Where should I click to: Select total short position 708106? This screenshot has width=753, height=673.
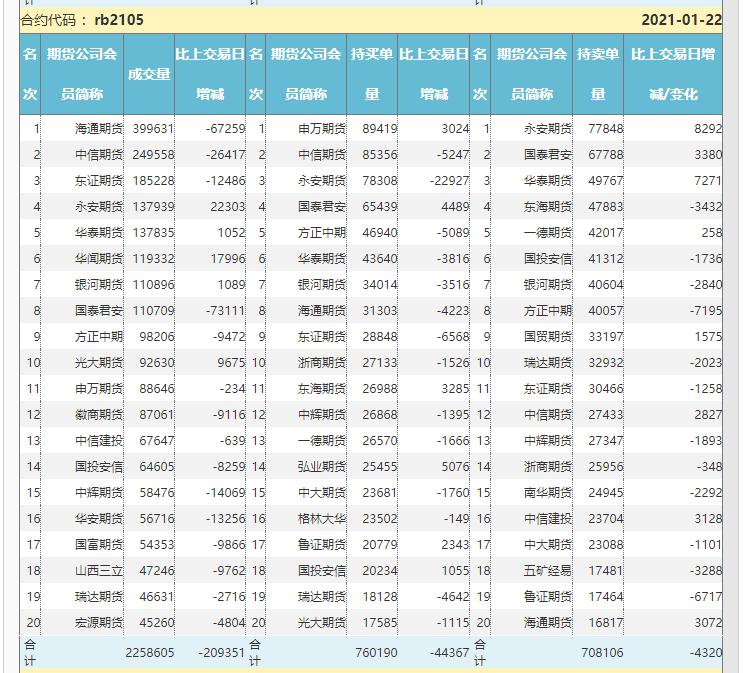click(x=602, y=652)
